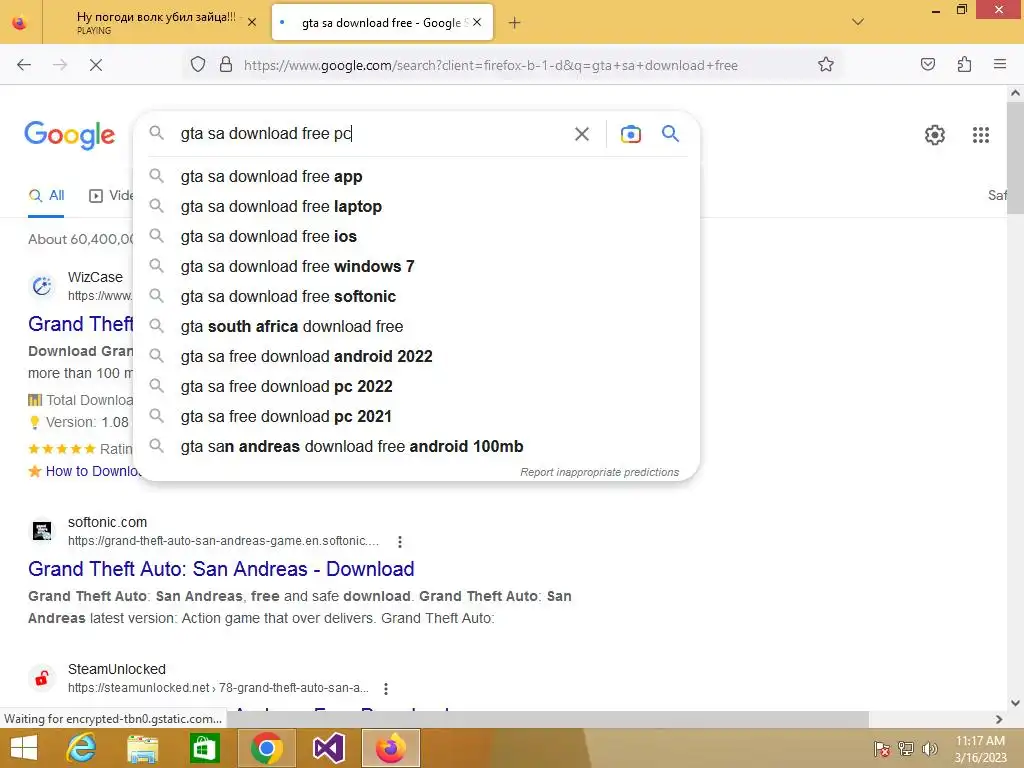Screen dimensions: 1024x768
Task: Open the Google apps grid
Action: click(980, 135)
